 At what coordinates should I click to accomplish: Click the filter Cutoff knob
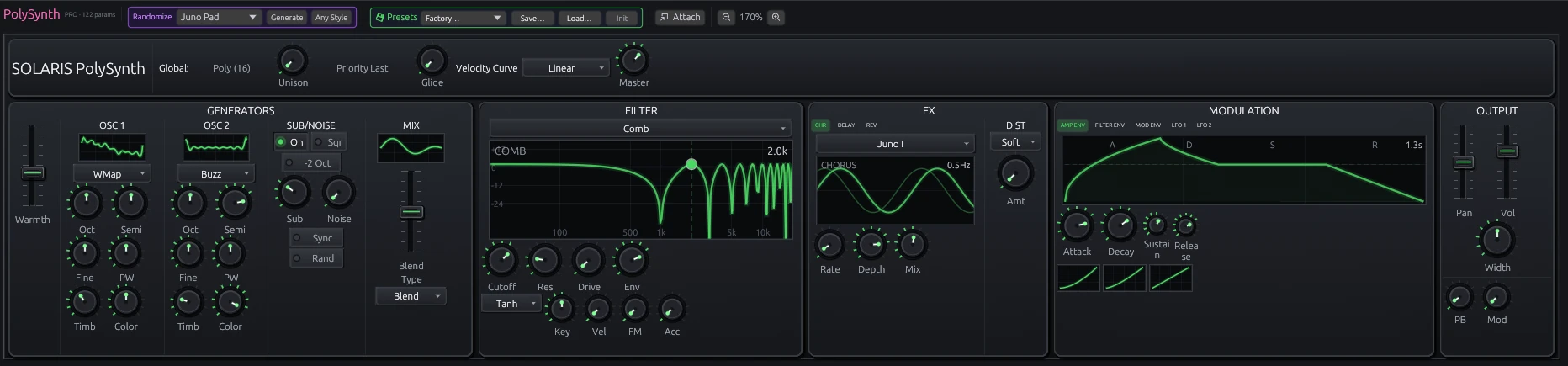501,260
